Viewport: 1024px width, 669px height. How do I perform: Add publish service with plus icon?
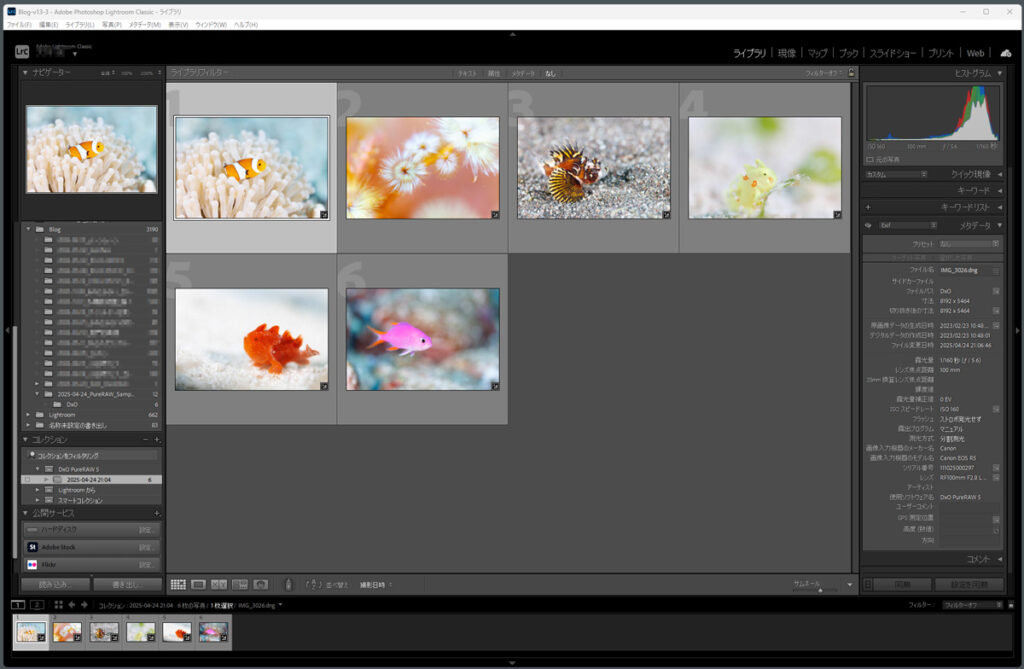point(157,514)
